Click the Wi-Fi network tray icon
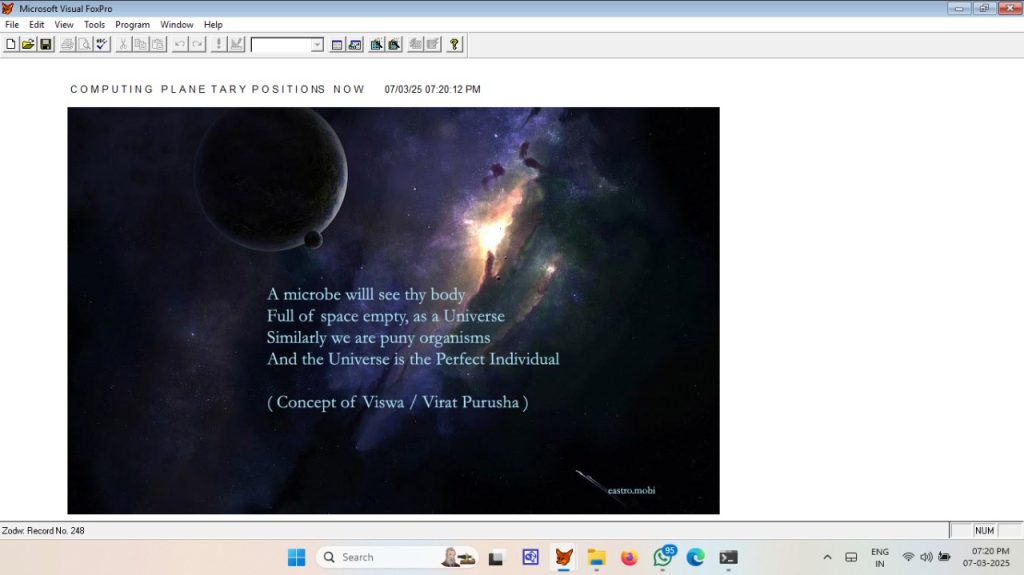The image size is (1024, 575). [908, 557]
